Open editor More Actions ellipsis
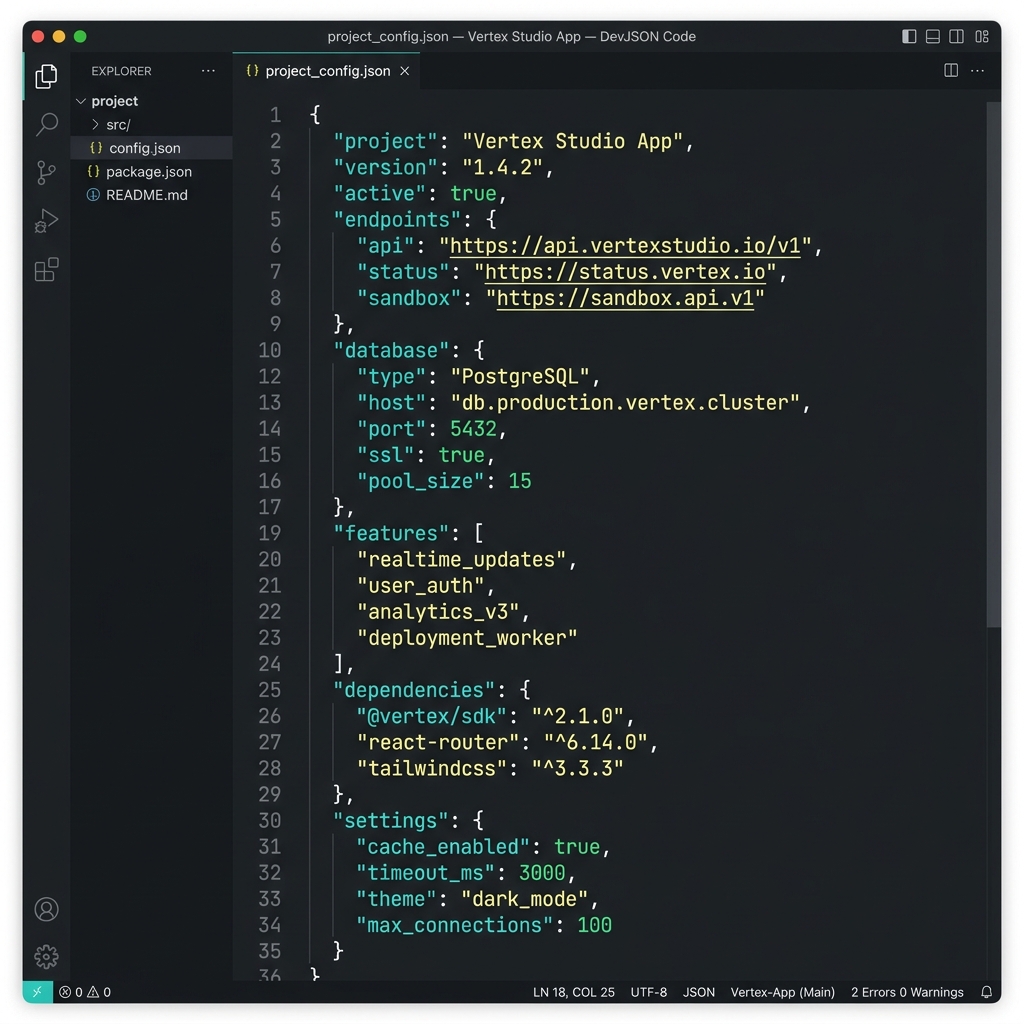This screenshot has width=1024, height=1024. (x=977, y=71)
